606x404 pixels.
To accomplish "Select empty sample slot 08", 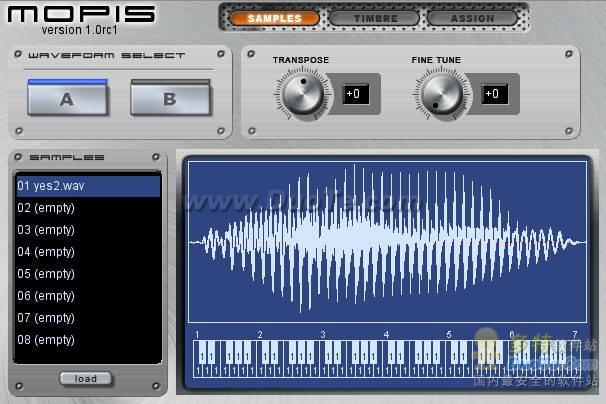I will (88, 340).
